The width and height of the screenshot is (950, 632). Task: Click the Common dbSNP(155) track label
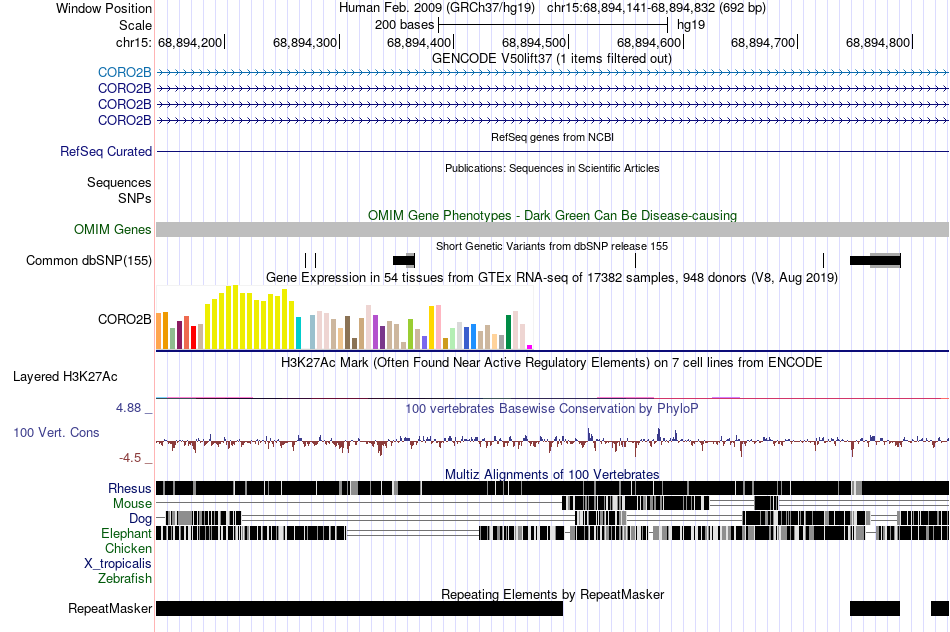tap(88, 261)
